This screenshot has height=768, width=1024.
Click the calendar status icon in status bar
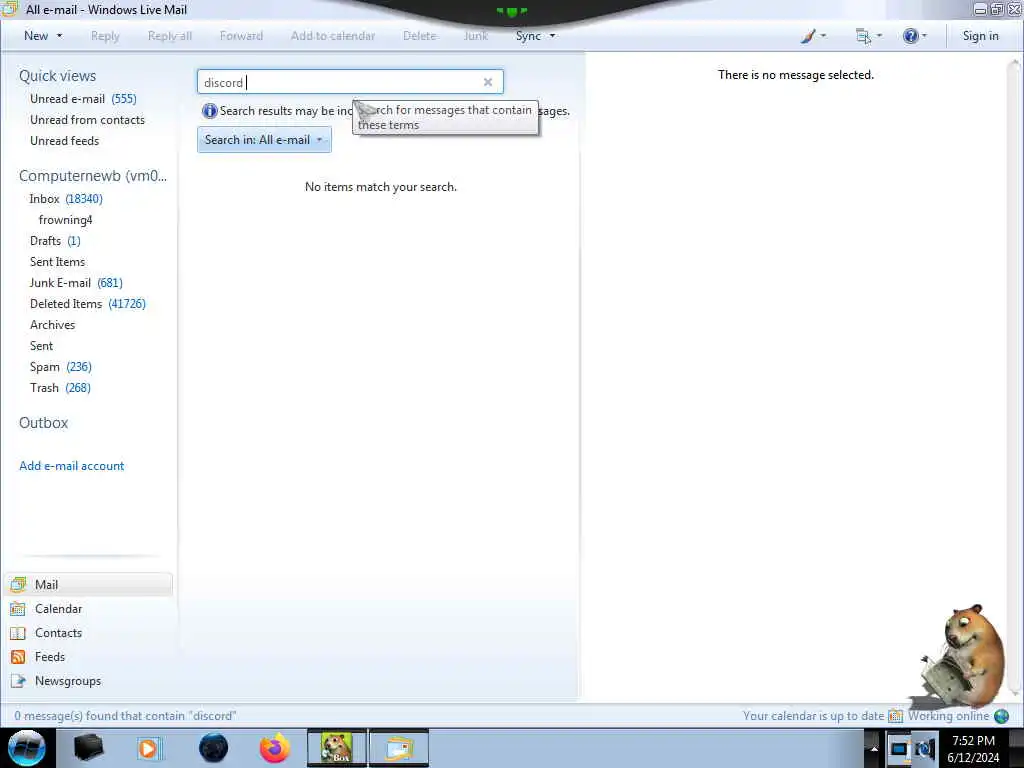pyautogui.click(x=895, y=716)
